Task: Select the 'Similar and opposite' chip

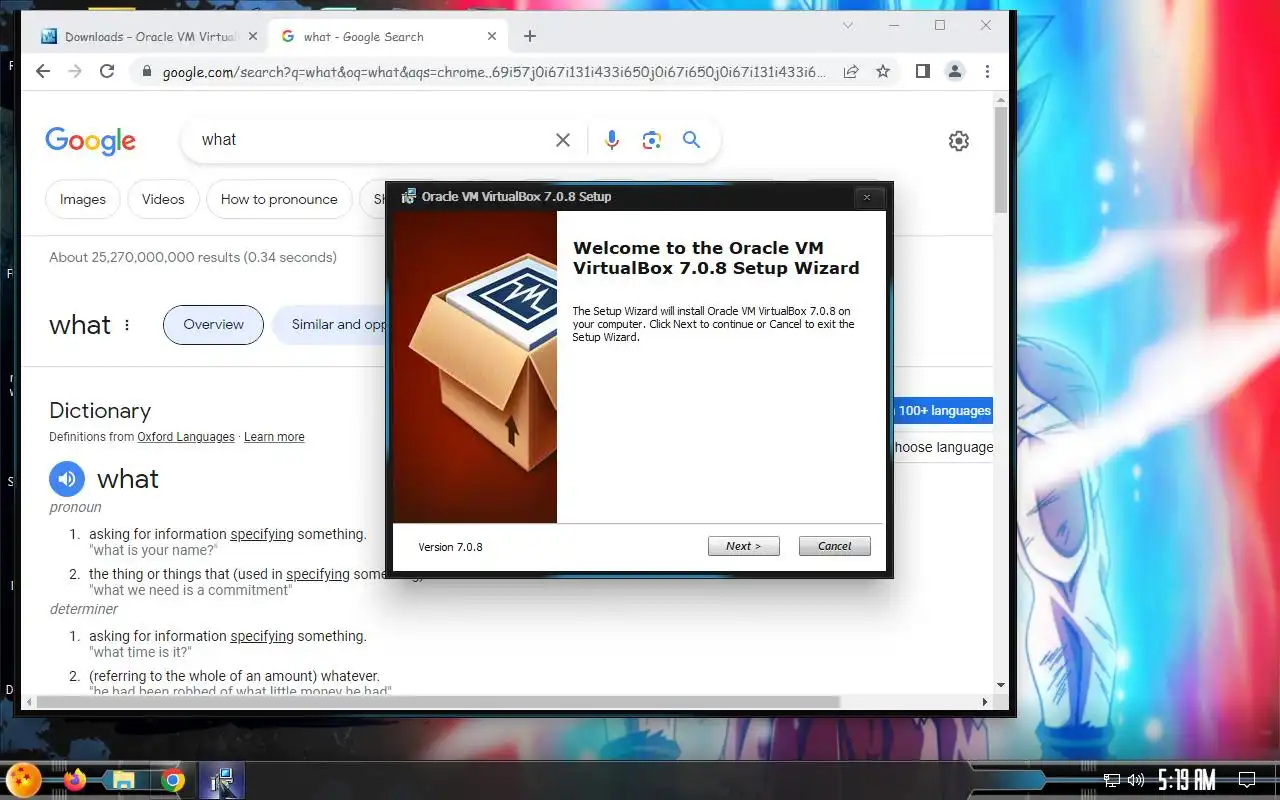Action: (331, 325)
